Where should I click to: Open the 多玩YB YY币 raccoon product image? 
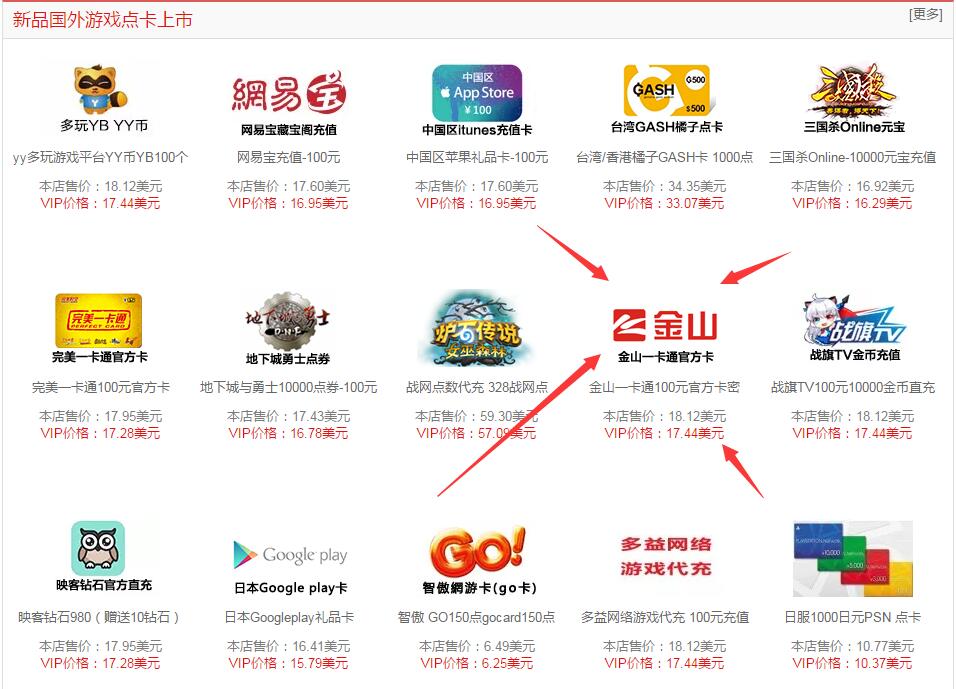coord(101,99)
